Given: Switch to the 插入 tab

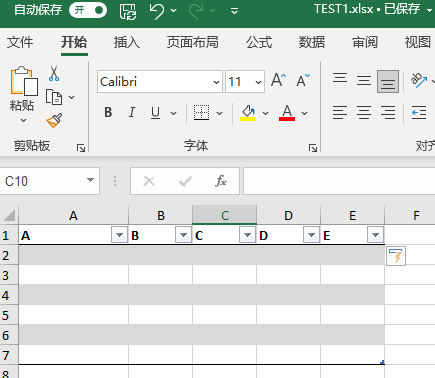Looking at the screenshot, I should (127, 42).
